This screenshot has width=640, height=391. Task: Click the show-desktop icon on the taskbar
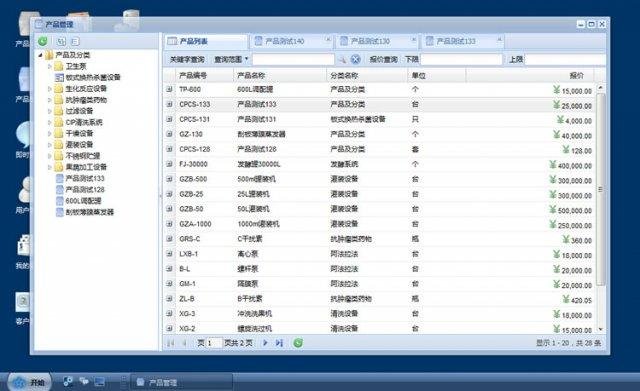(99, 382)
